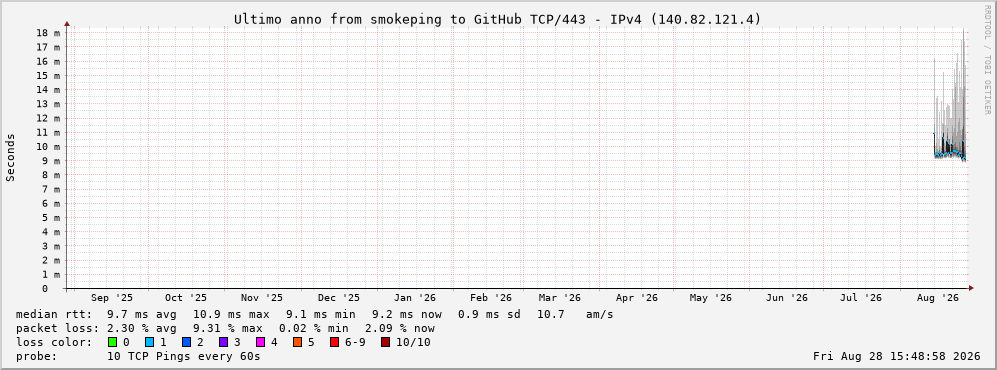Click the 10 m y-axis tick label
Image resolution: width=997 pixels, height=370 pixels.
coord(48,147)
